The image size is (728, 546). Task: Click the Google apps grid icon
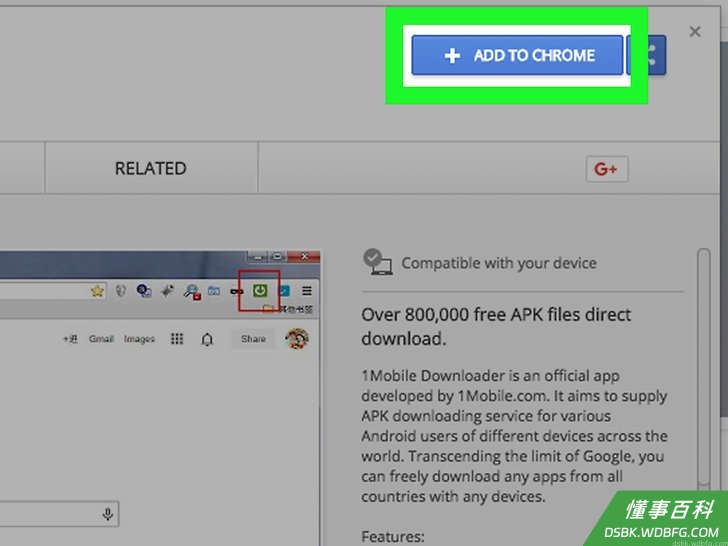click(x=177, y=339)
